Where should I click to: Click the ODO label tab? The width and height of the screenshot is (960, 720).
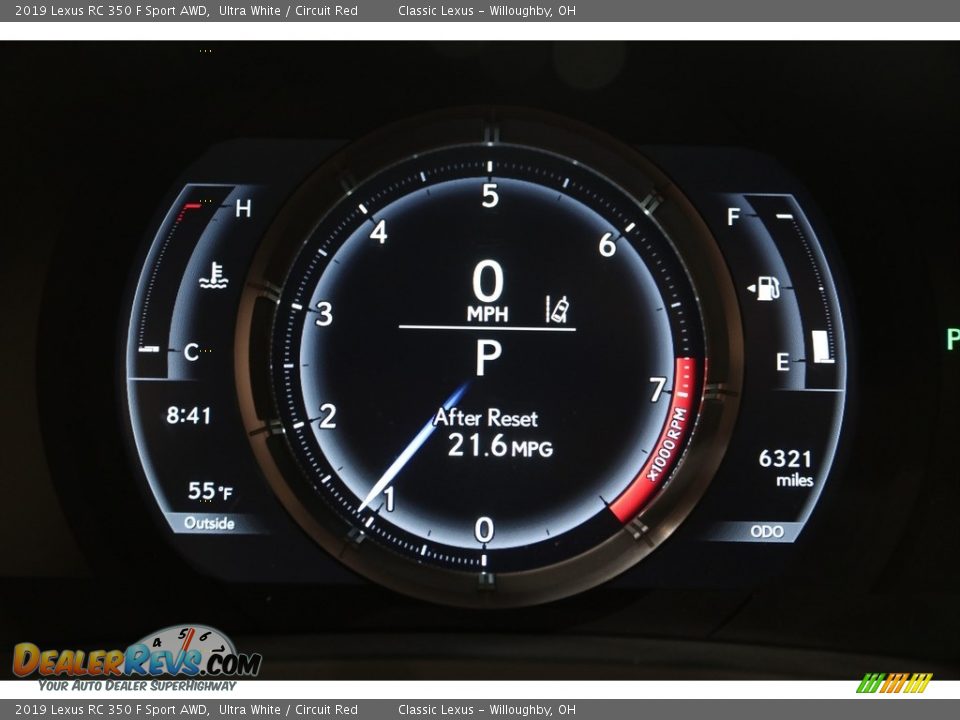tap(767, 531)
